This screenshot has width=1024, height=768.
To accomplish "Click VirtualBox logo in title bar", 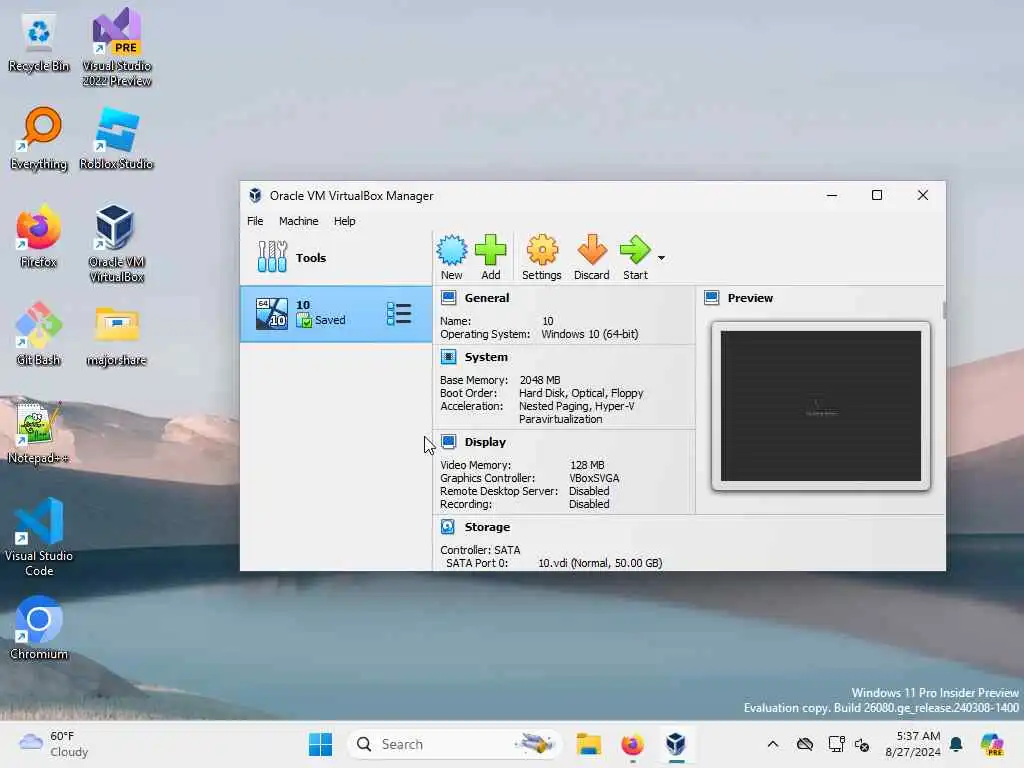I will (255, 195).
